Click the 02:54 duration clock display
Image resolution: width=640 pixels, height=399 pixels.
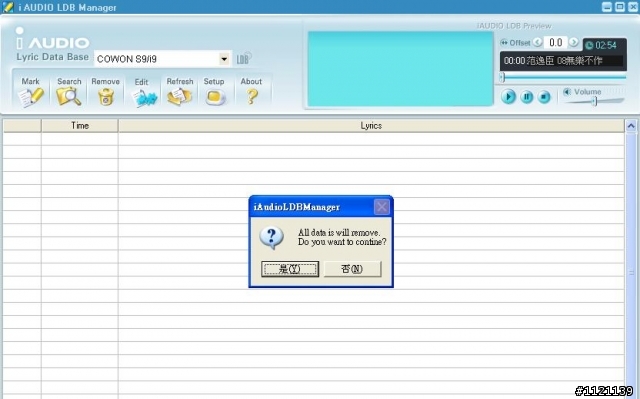pyautogui.click(x=601, y=45)
